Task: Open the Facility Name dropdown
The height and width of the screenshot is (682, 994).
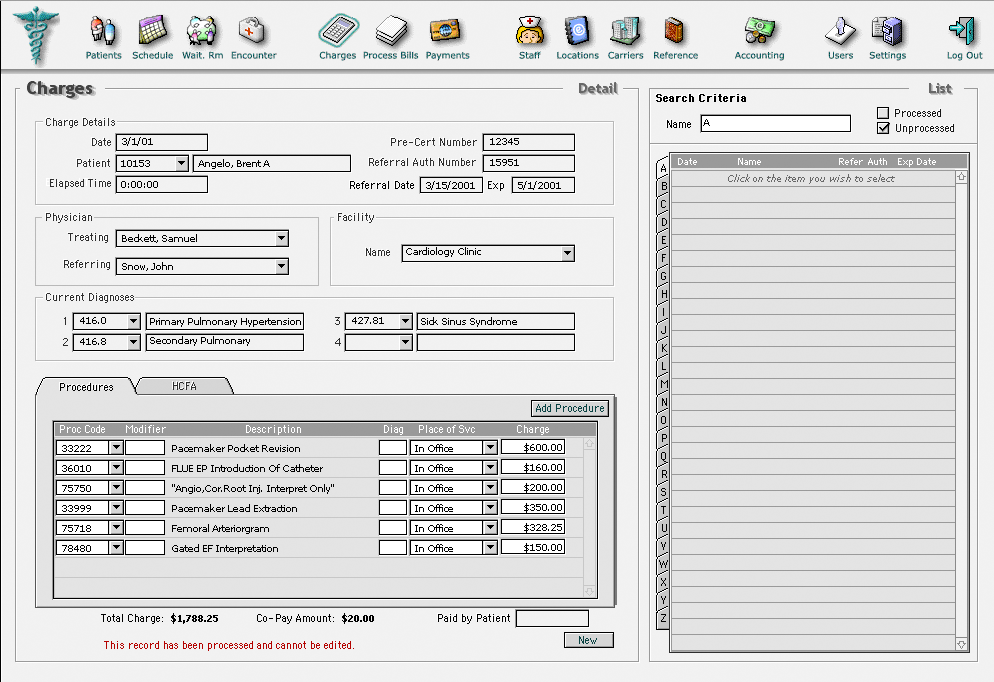Action: pos(567,253)
